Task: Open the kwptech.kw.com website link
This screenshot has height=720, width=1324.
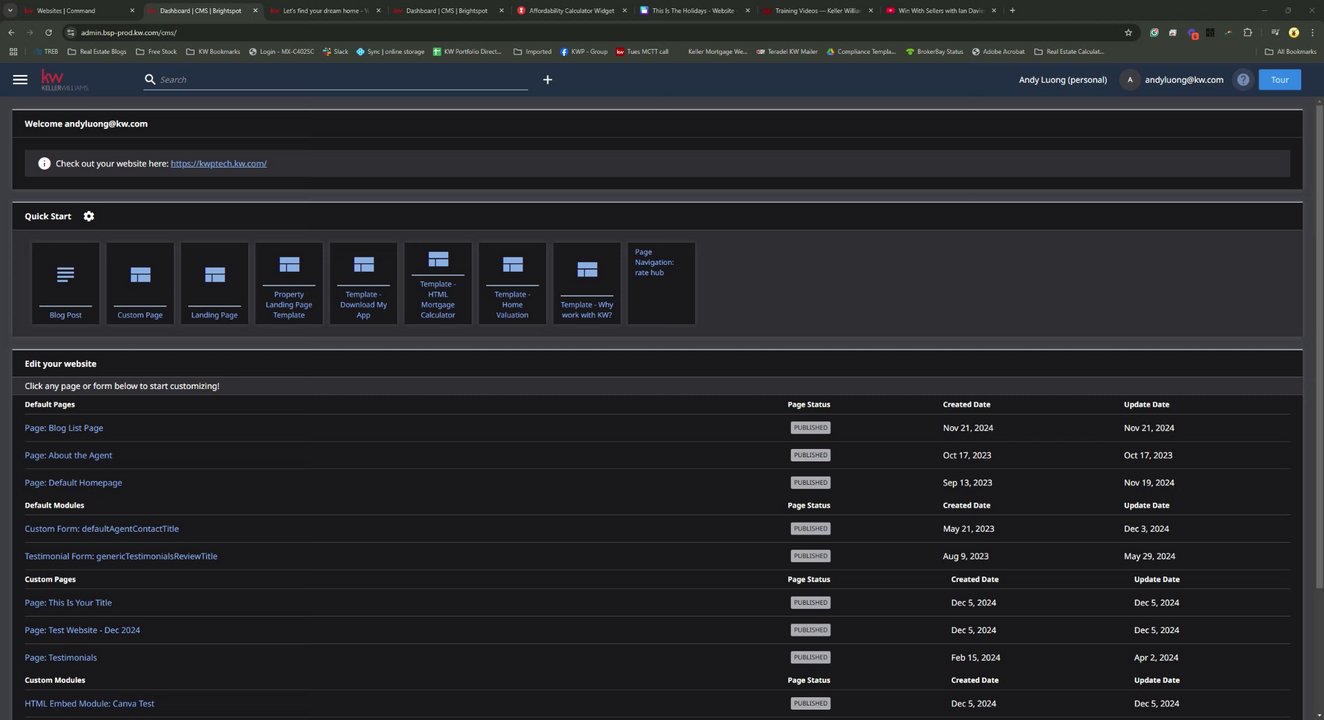Action: pyautogui.click(x=218, y=163)
